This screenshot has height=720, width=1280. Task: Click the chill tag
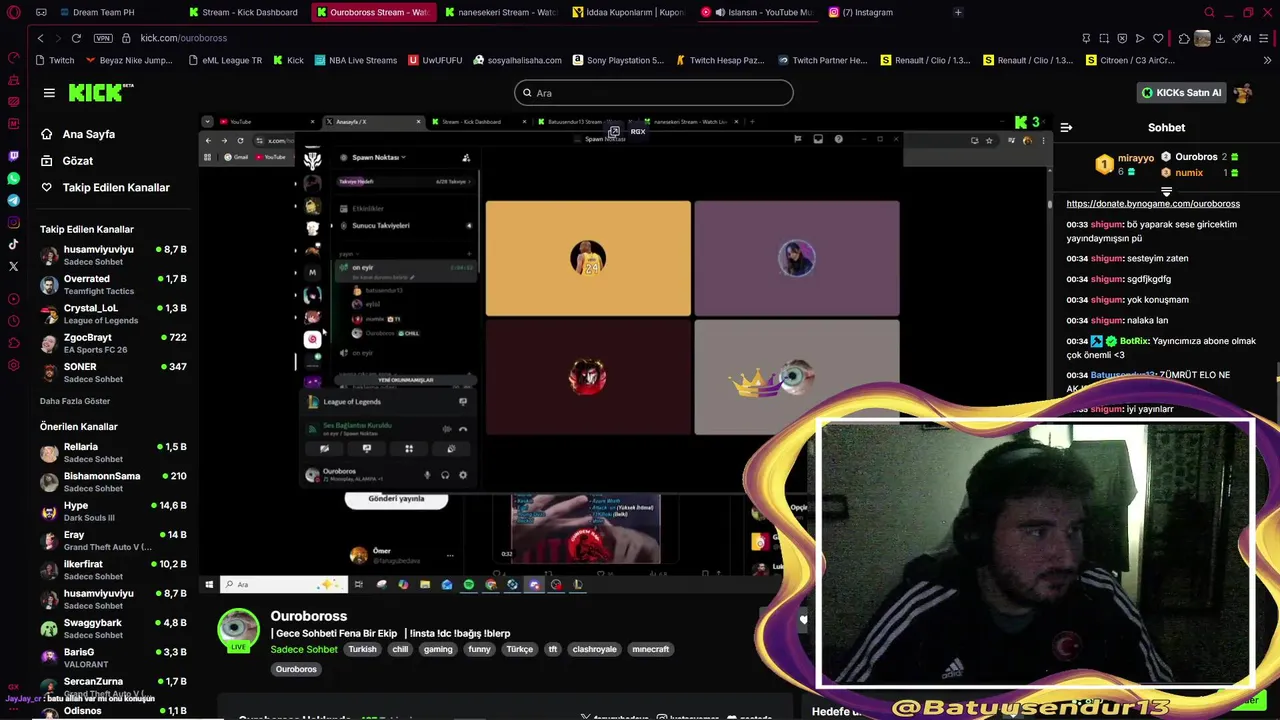click(x=400, y=649)
